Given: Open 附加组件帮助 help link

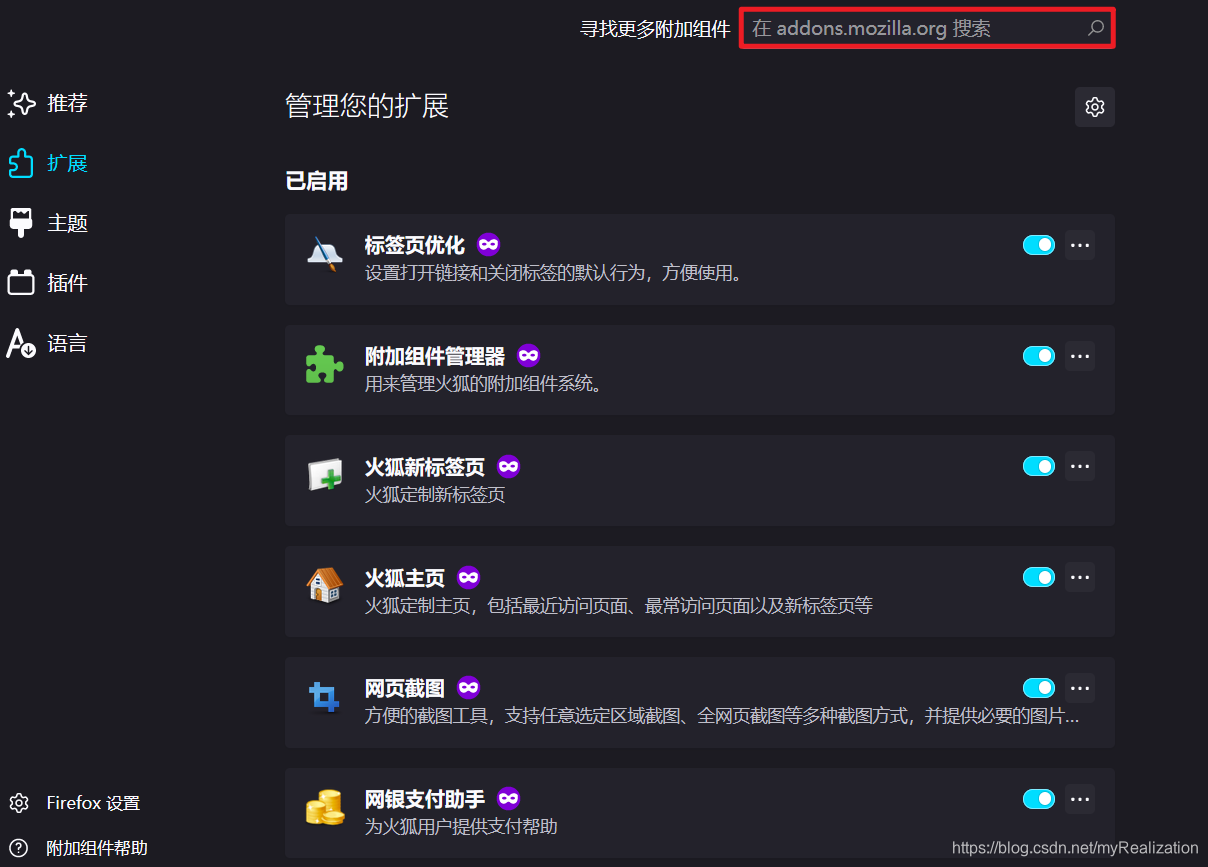Looking at the screenshot, I should point(97,848).
